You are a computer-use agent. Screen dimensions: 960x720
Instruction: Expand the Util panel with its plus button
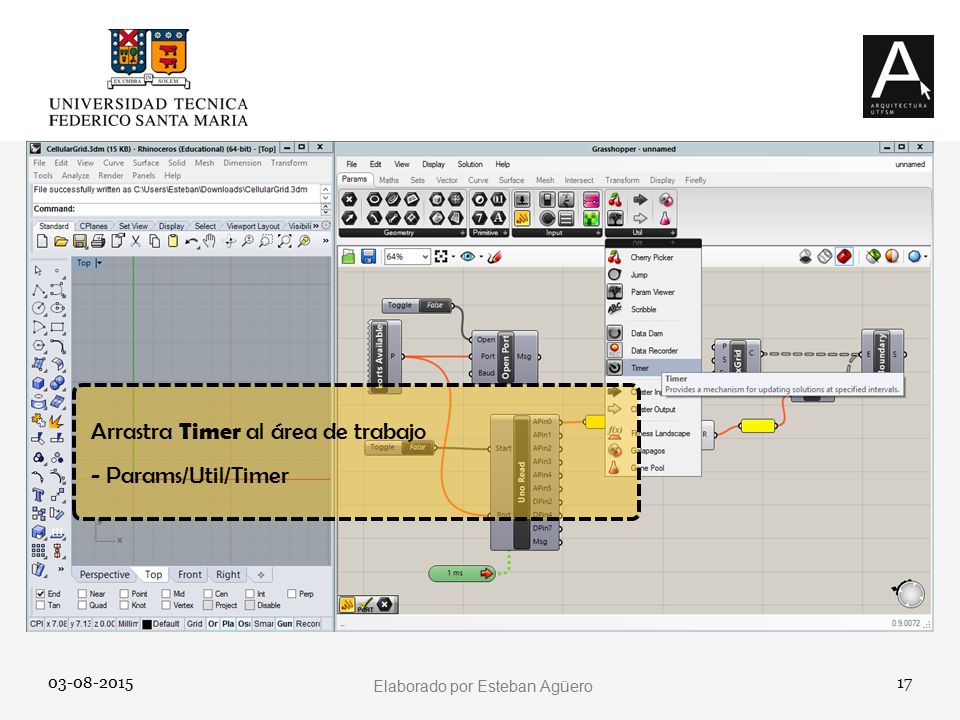pyautogui.click(x=672, y=233)
